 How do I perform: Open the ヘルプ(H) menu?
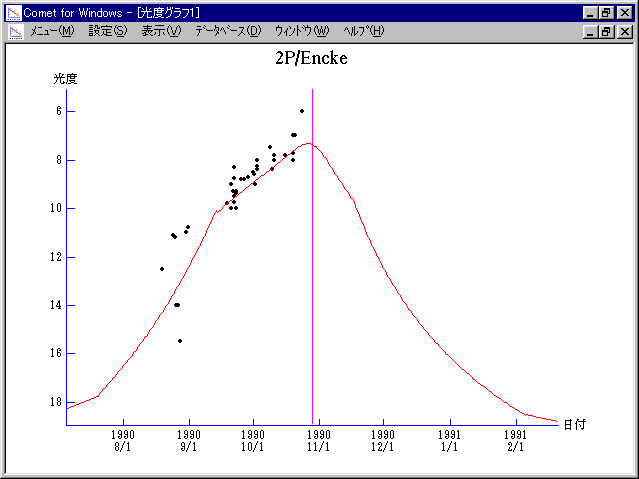(x=364, y=31)
